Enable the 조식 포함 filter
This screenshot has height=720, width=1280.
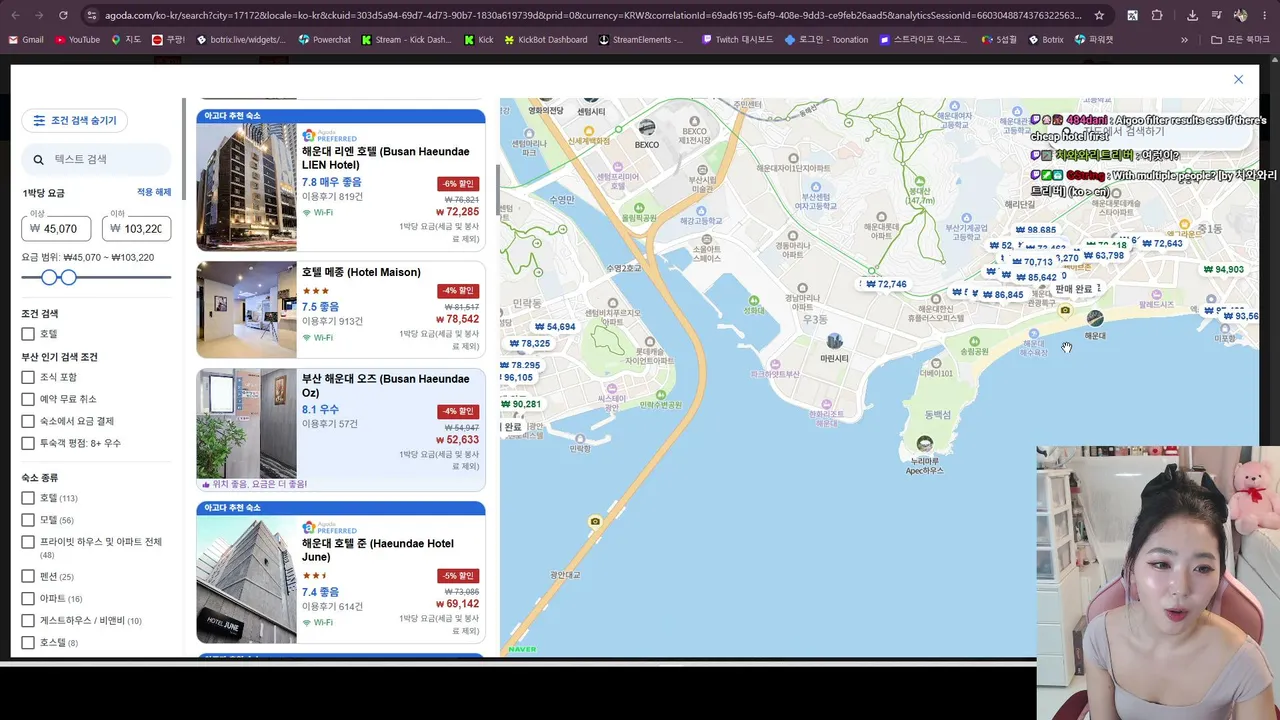click(x=28, y=377)
